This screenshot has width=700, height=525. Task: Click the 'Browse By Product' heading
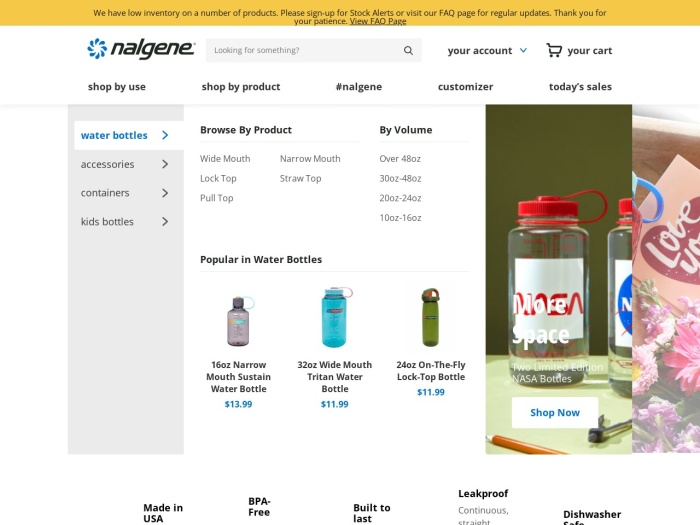[246, 130]
